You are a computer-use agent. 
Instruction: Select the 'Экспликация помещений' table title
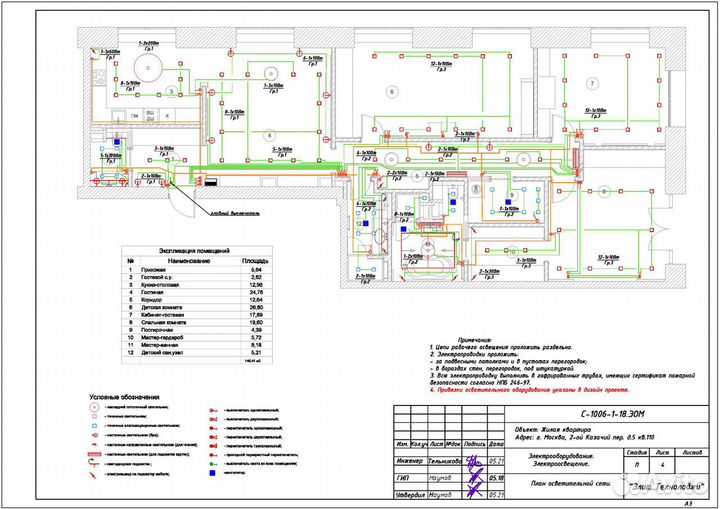pyautogui.click(x=195, y=251)
